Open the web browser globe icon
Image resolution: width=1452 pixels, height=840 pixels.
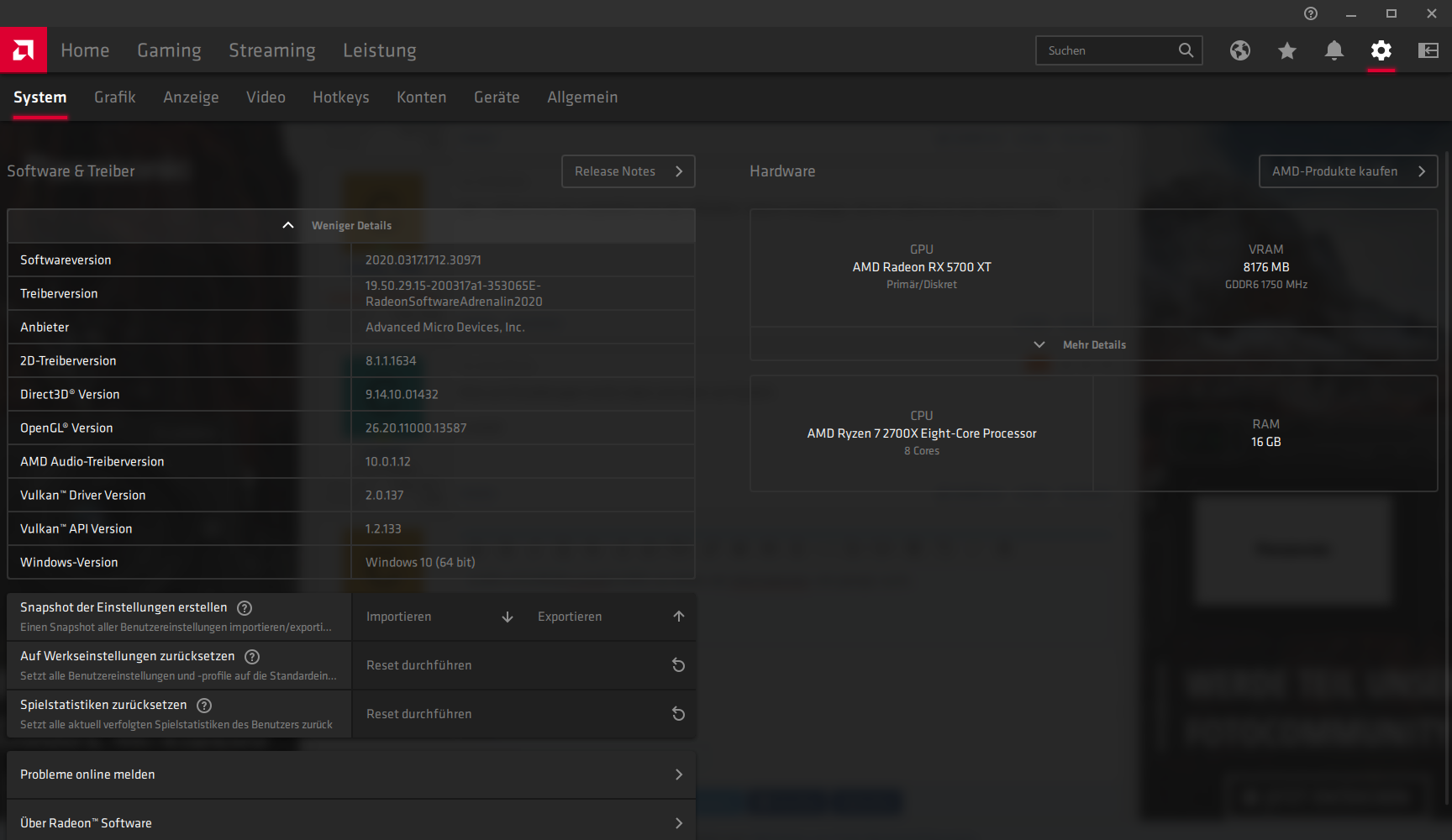[1240, 50]
